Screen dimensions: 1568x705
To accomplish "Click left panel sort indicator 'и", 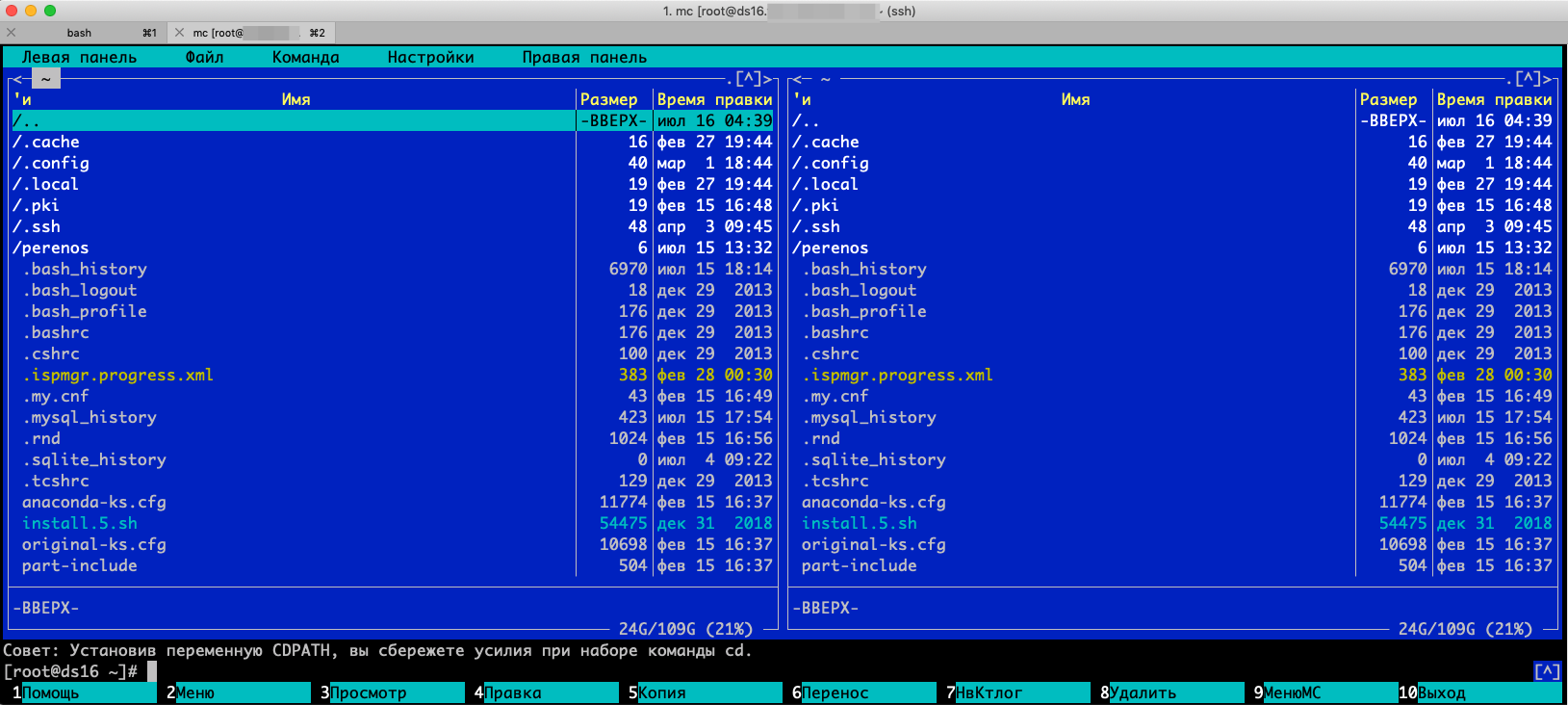I will 22,99.
